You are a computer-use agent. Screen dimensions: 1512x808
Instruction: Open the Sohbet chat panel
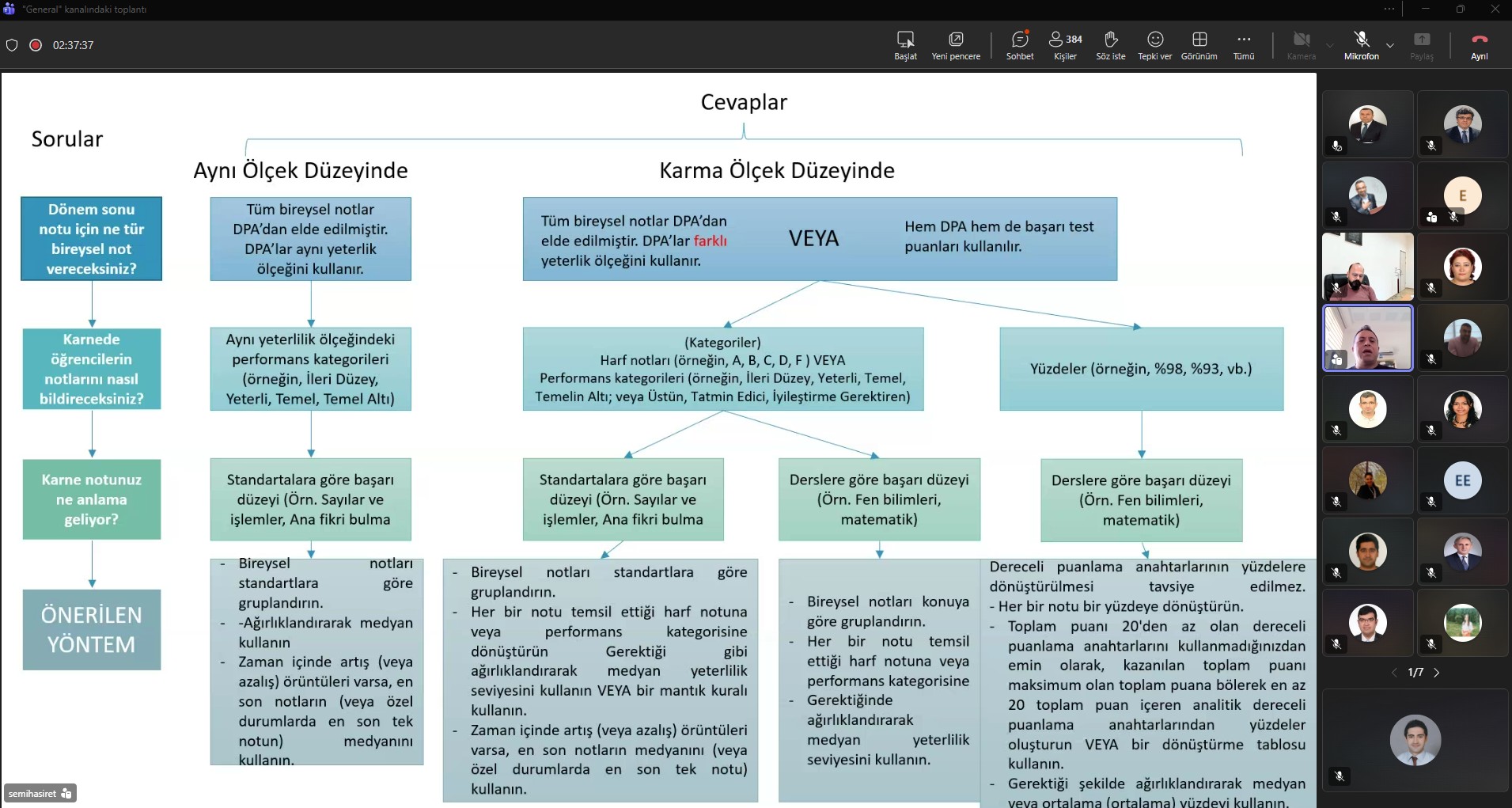(x=1019, y=44)
